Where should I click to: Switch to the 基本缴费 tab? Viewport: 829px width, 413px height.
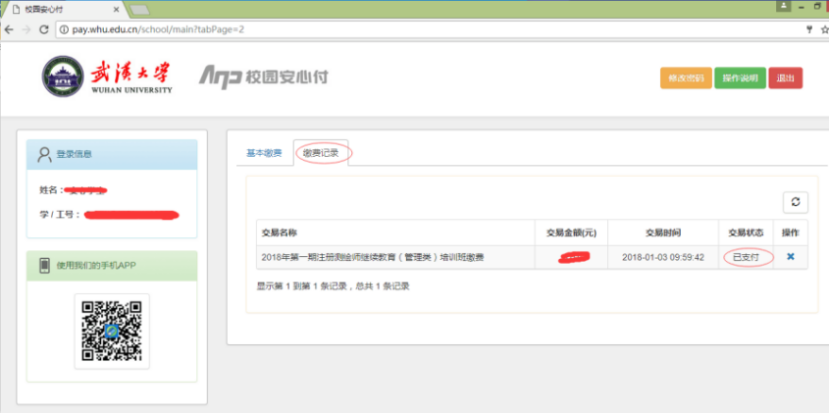click(264, 154)
